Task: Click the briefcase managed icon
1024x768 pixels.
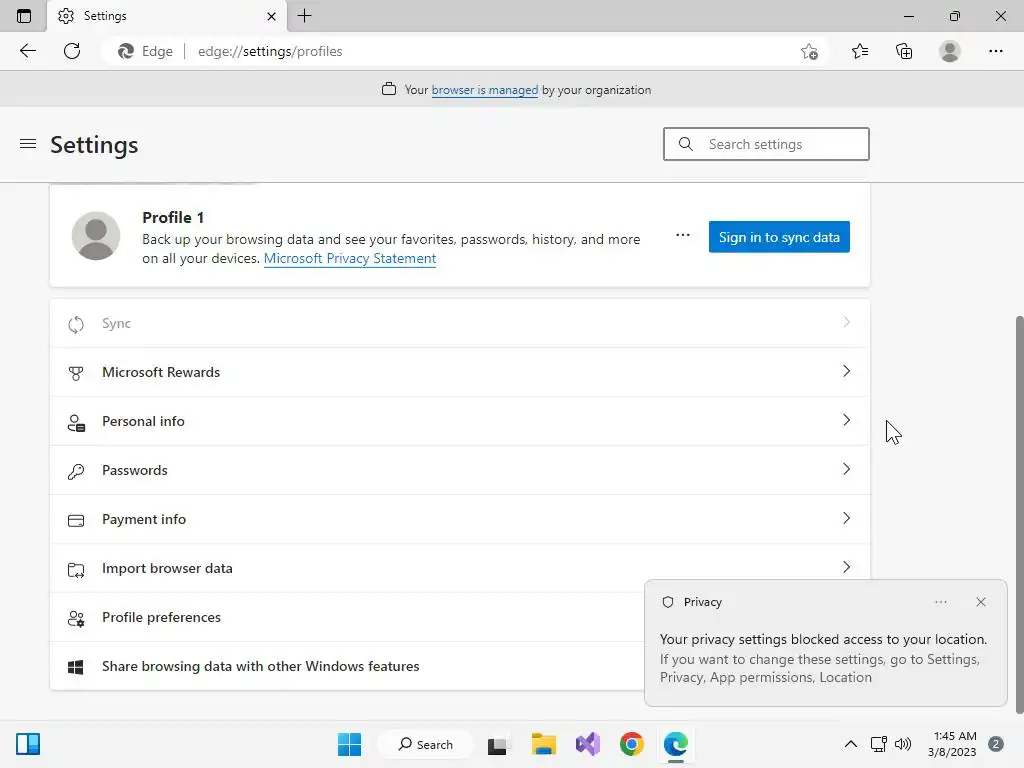Action: click(389, 89)
